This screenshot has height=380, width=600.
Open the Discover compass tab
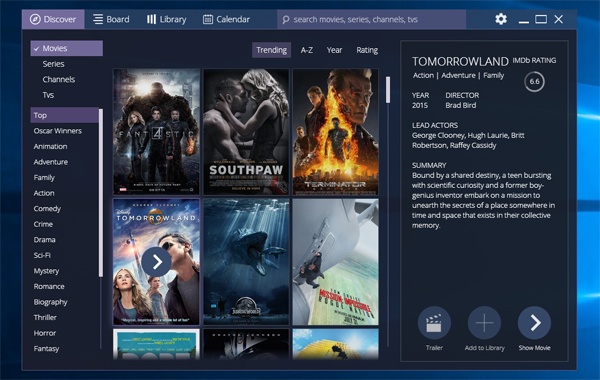coord(53,19)
